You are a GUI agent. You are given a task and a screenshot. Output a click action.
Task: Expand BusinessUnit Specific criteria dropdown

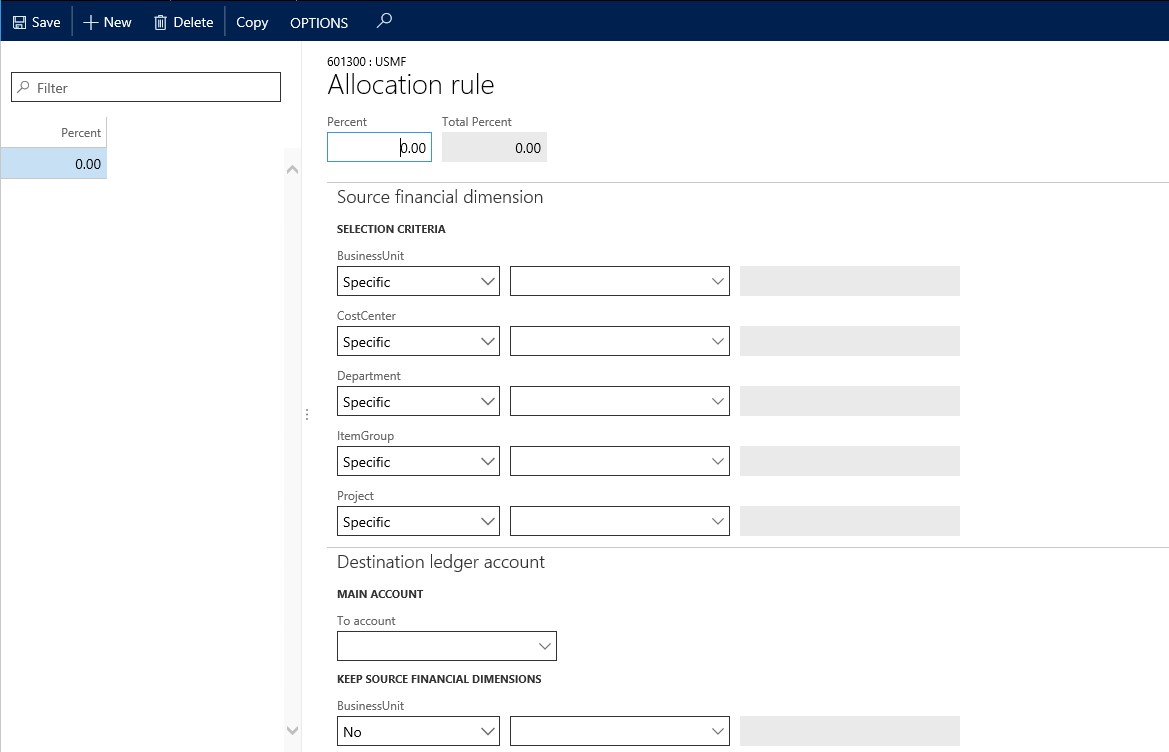(488, 282)
